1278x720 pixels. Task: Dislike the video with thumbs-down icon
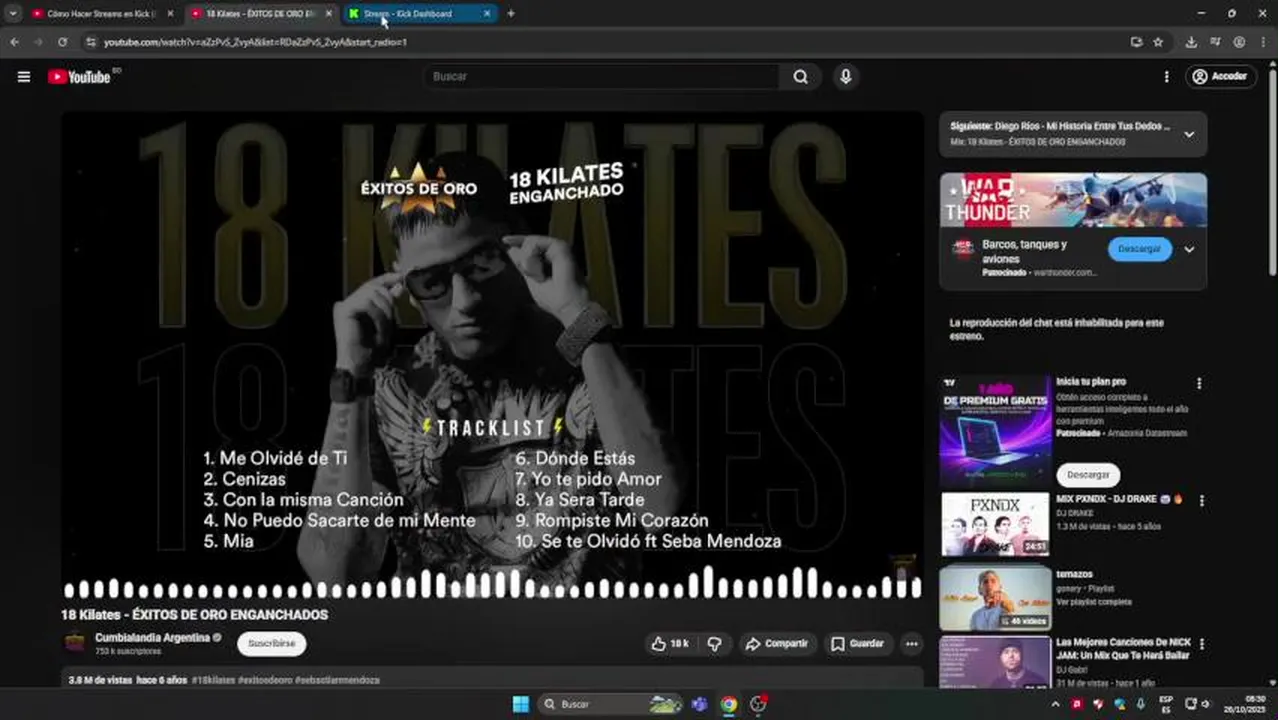click(714, 644)
